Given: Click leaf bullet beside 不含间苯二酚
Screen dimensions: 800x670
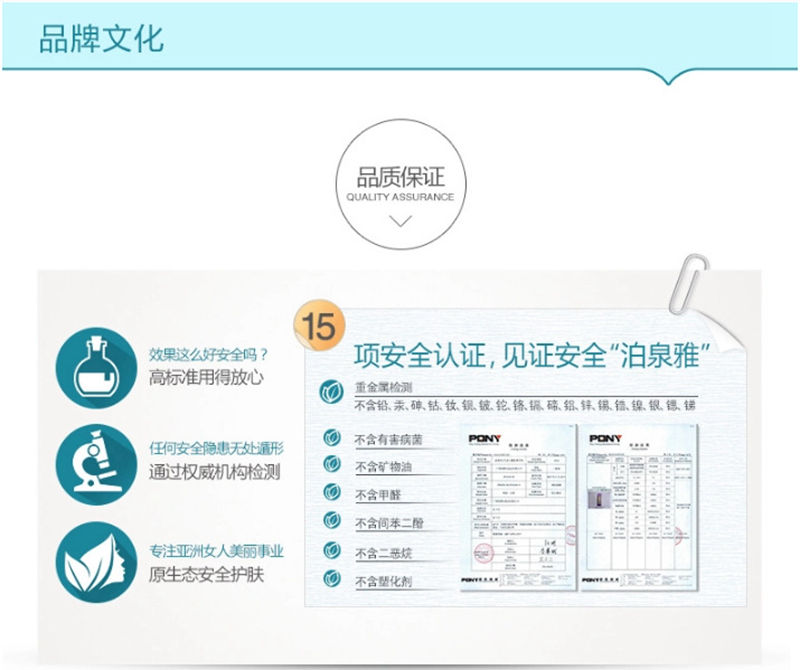Looking at the screenshot, I should click(x=332, y=520).
